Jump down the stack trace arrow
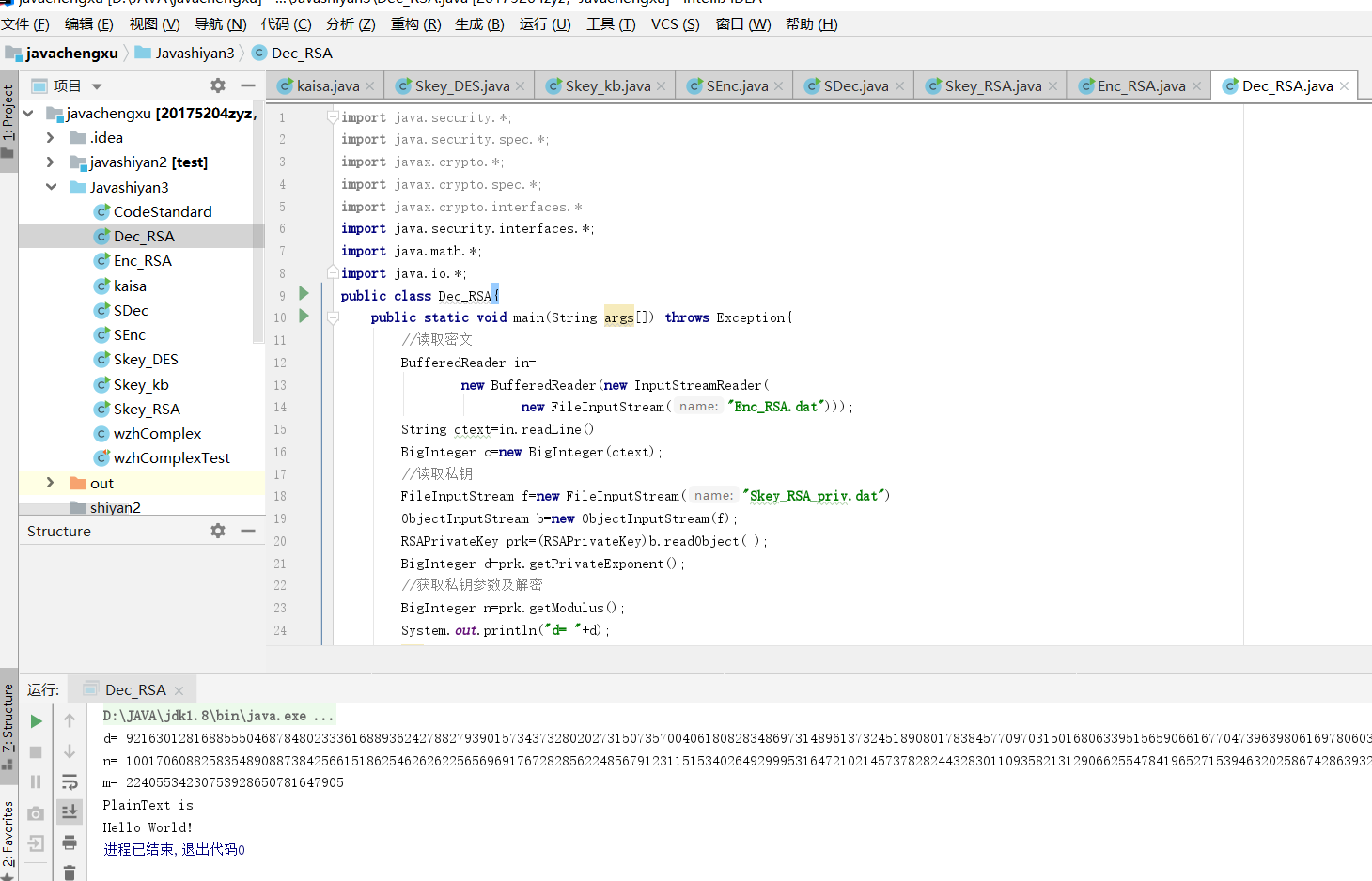 [70, 751]
